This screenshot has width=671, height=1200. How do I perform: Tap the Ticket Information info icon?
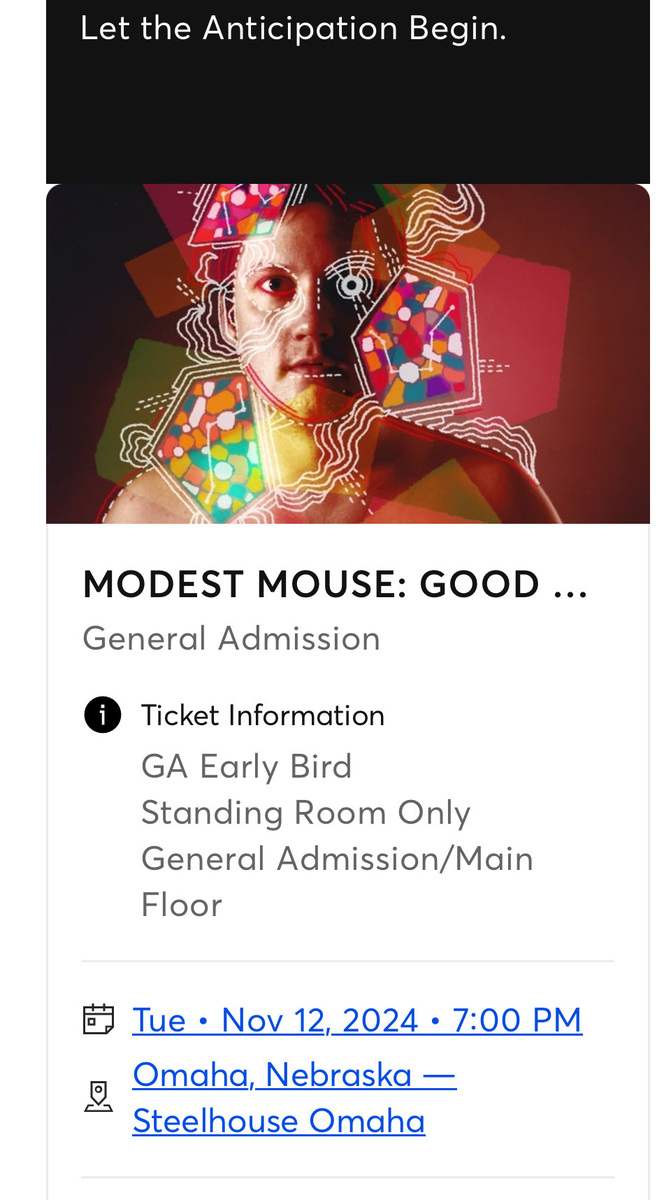102,715
